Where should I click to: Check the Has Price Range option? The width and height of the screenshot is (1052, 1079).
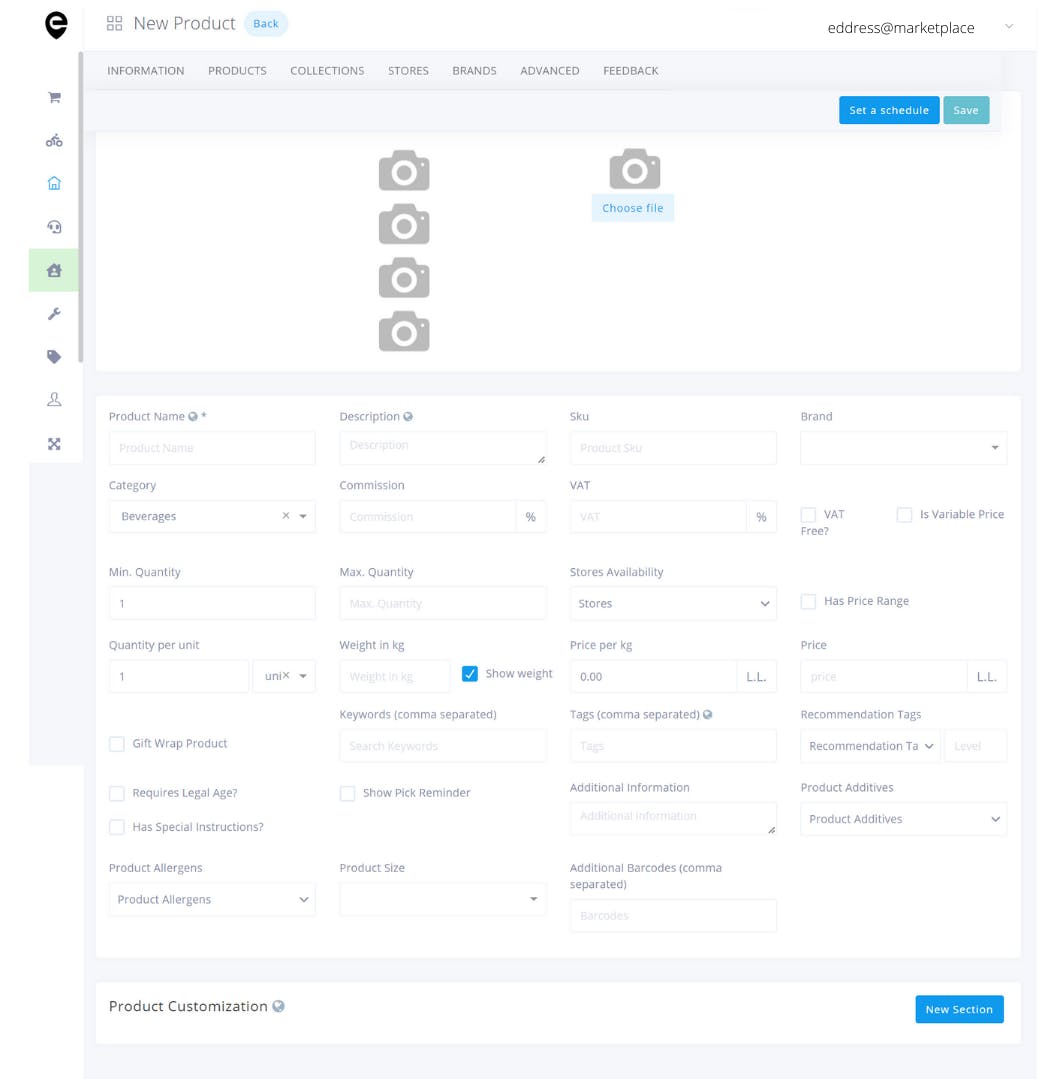[x=808, y=601]
